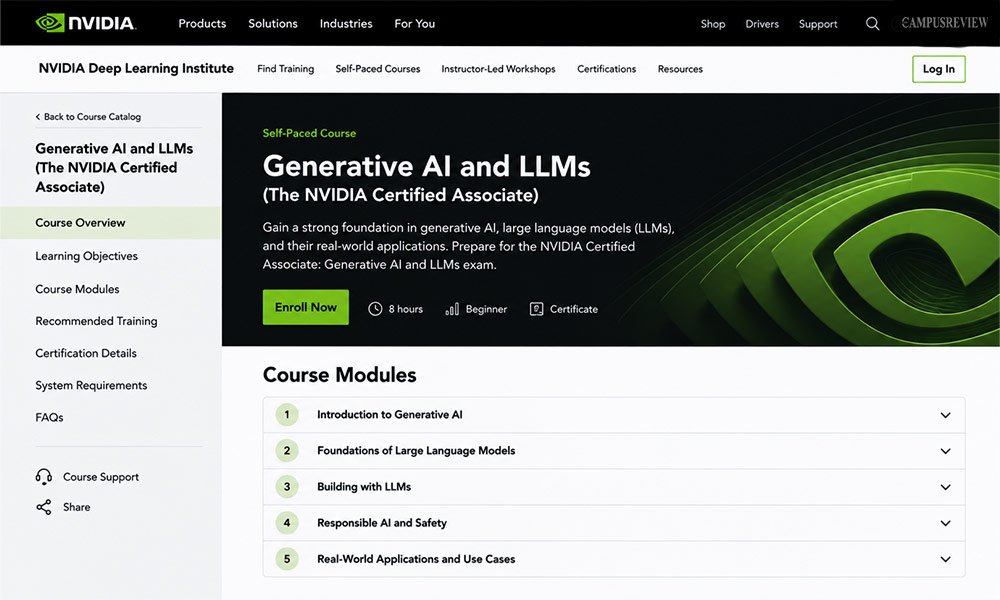Click Foundations of Large Language Models title

click(416, 451)
